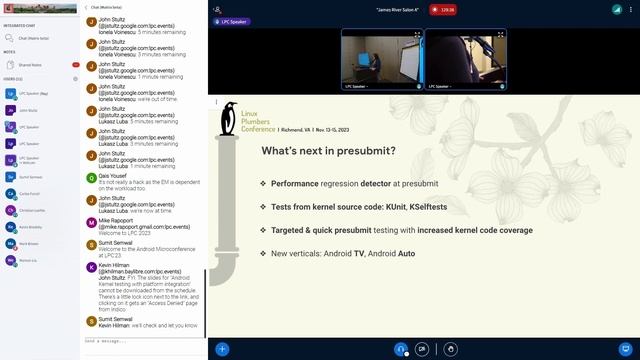Open the connection status icon
This screenshot has height=360, width=640.
tap(617, 10)
